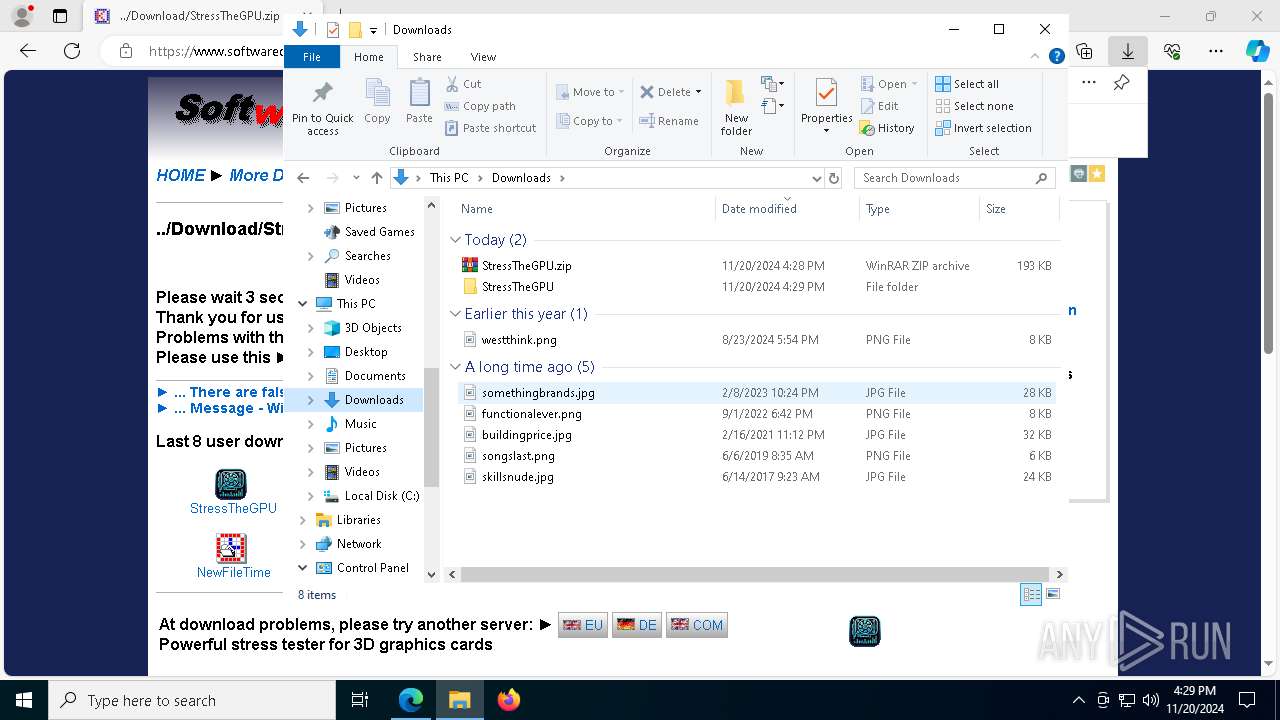The image size is (1280, 720).
Task: Open browser Downloads toolbar icon
Action: [1128, 51]
